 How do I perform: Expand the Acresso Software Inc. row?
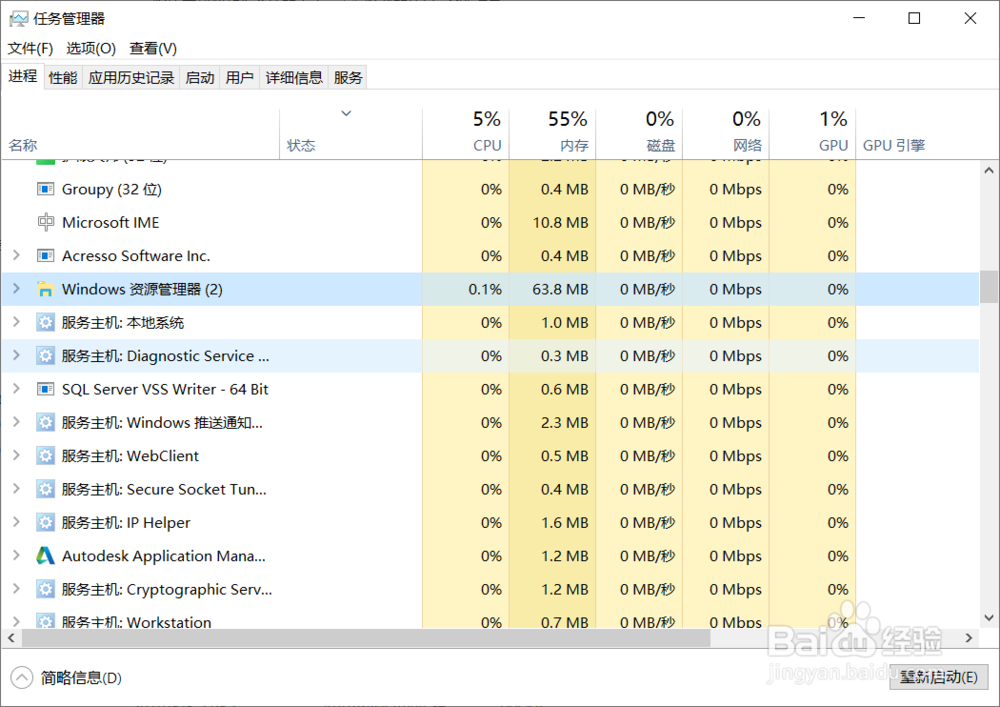tap(17, 256)
